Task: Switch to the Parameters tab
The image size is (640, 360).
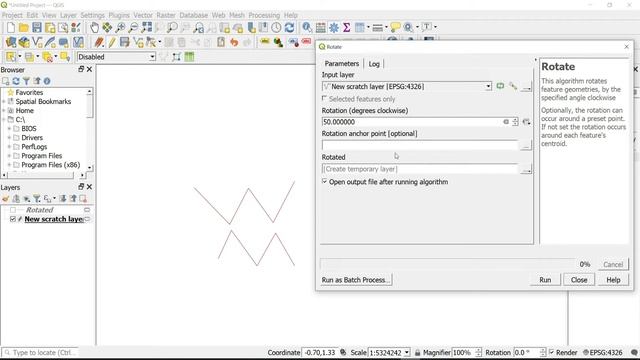Action: 342,64
